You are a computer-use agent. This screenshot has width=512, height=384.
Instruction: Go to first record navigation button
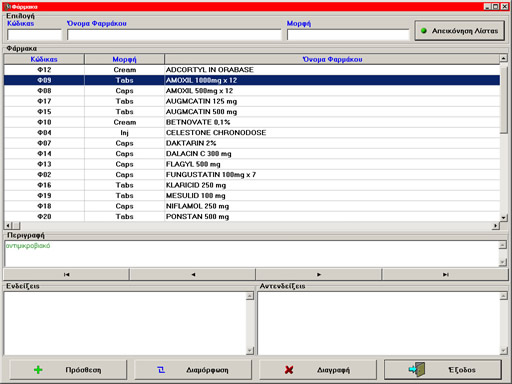(x=66, y=275)
